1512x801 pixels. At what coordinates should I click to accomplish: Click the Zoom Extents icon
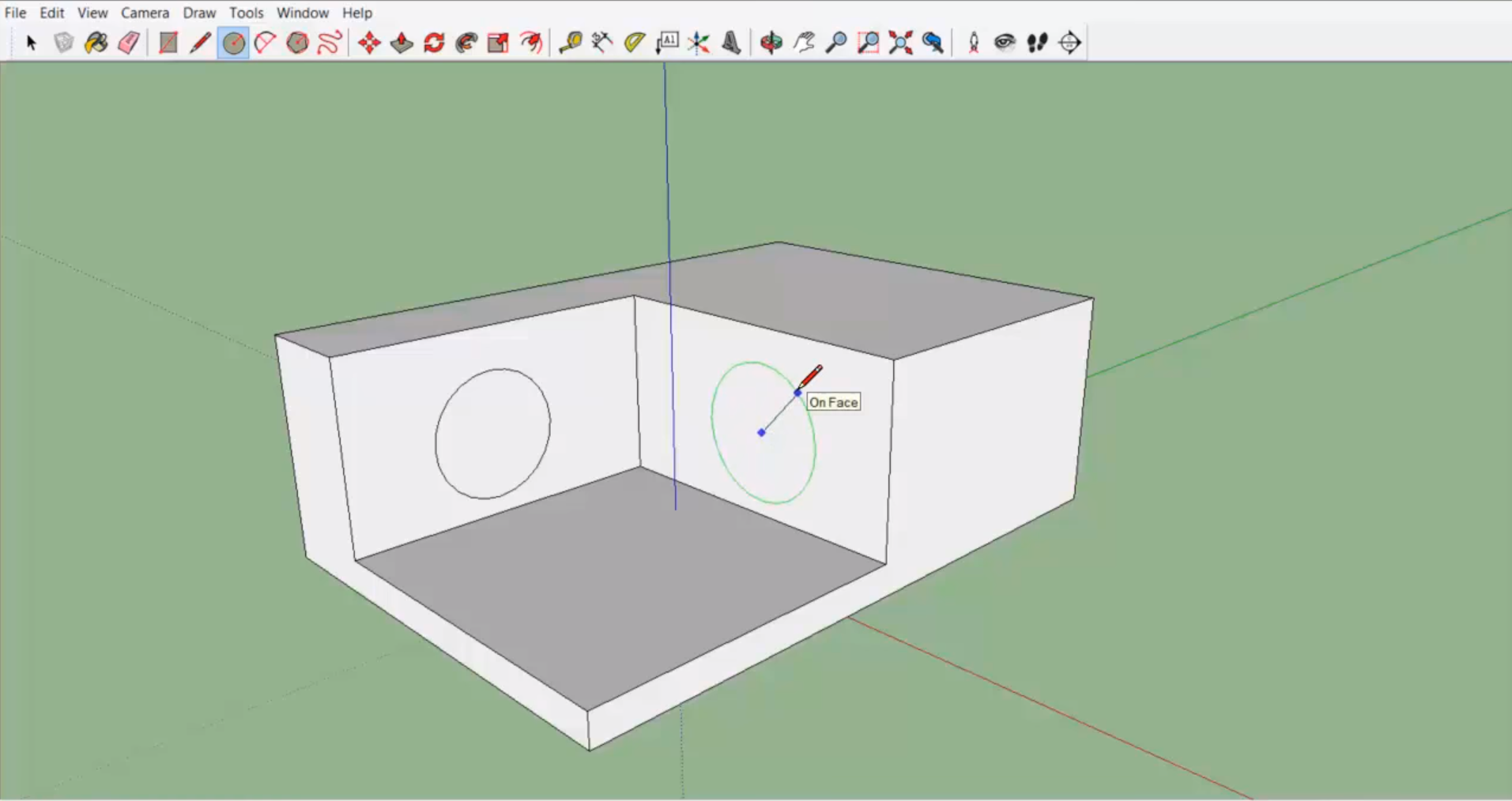tap(900, 43)
